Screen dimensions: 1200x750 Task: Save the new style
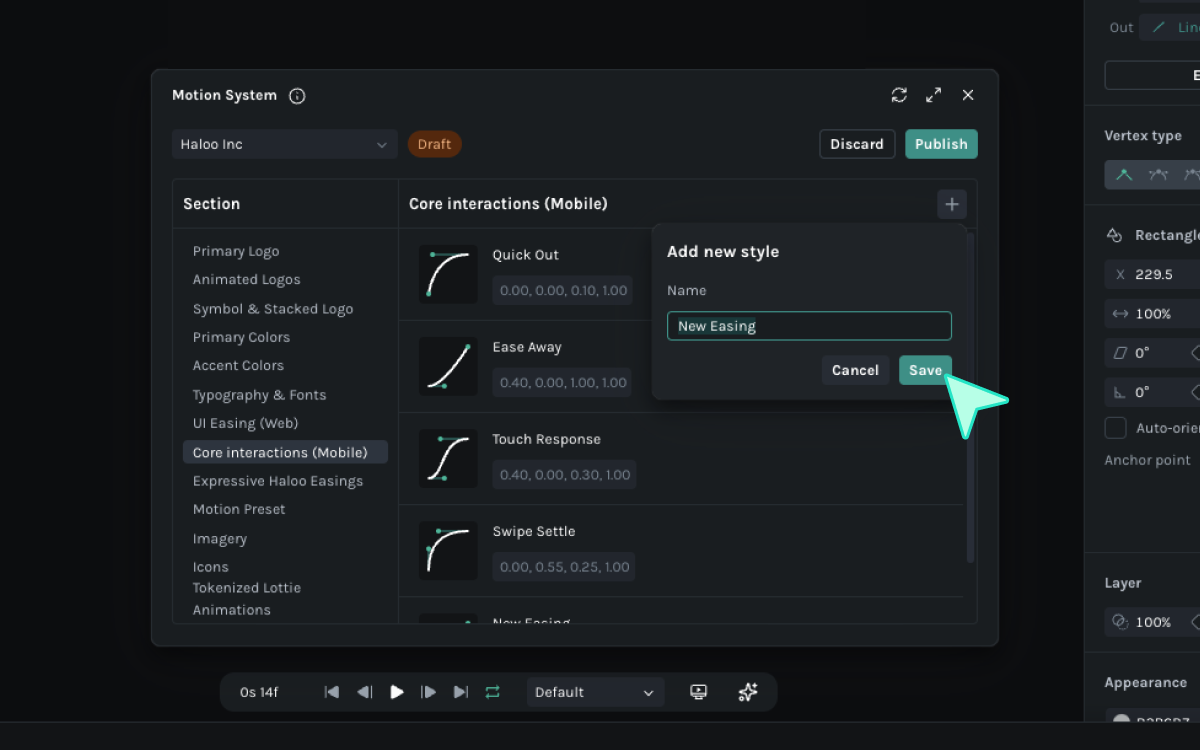tap(925, 370)
